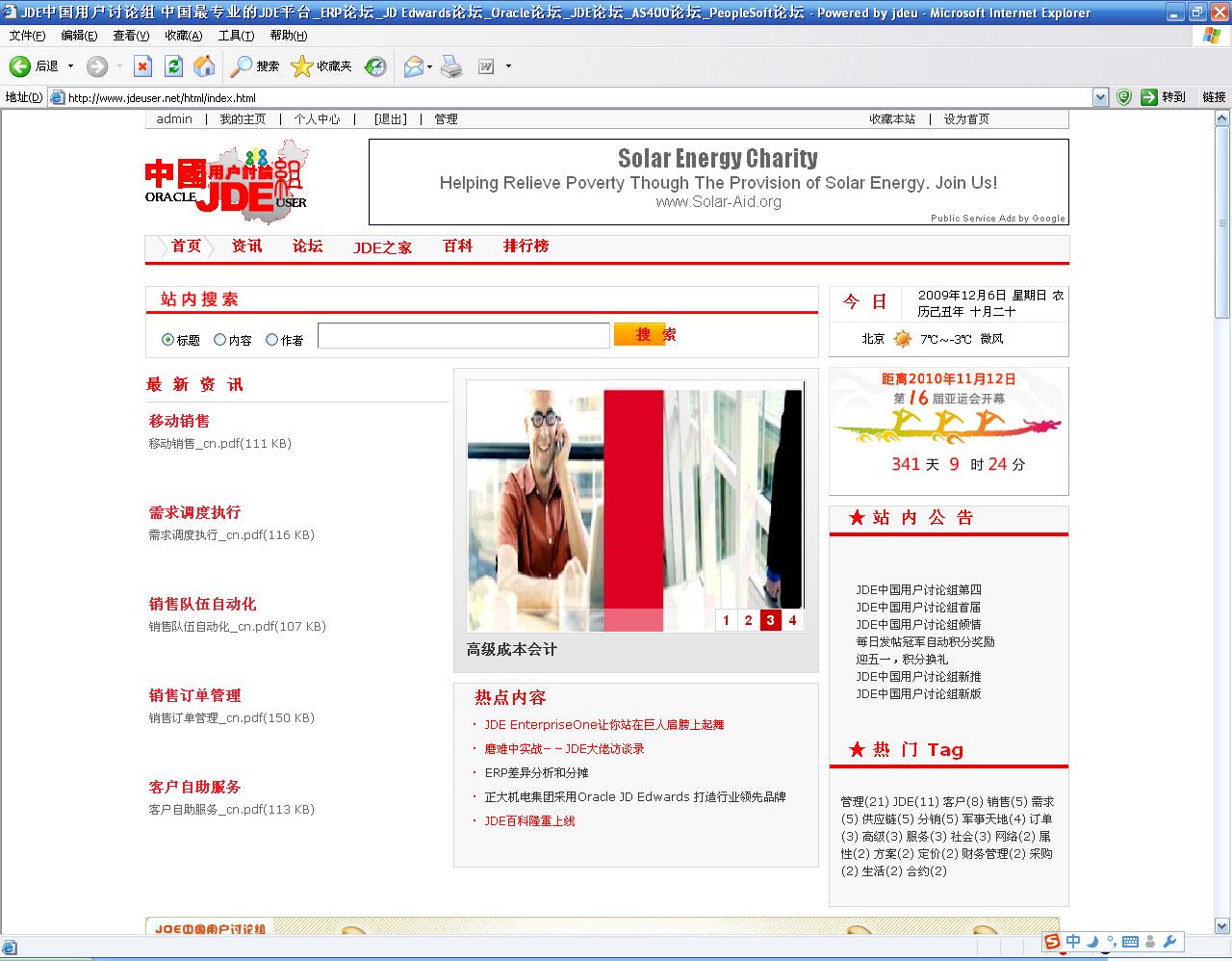Screen dimensions: 1232x961
Task: Click the Forward arrow icon
Action: click(x=97, y=66)
